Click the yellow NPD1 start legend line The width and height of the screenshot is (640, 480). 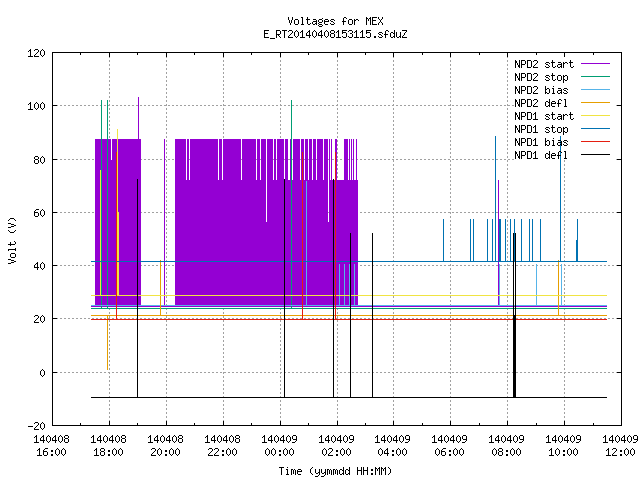pos(596,116)
